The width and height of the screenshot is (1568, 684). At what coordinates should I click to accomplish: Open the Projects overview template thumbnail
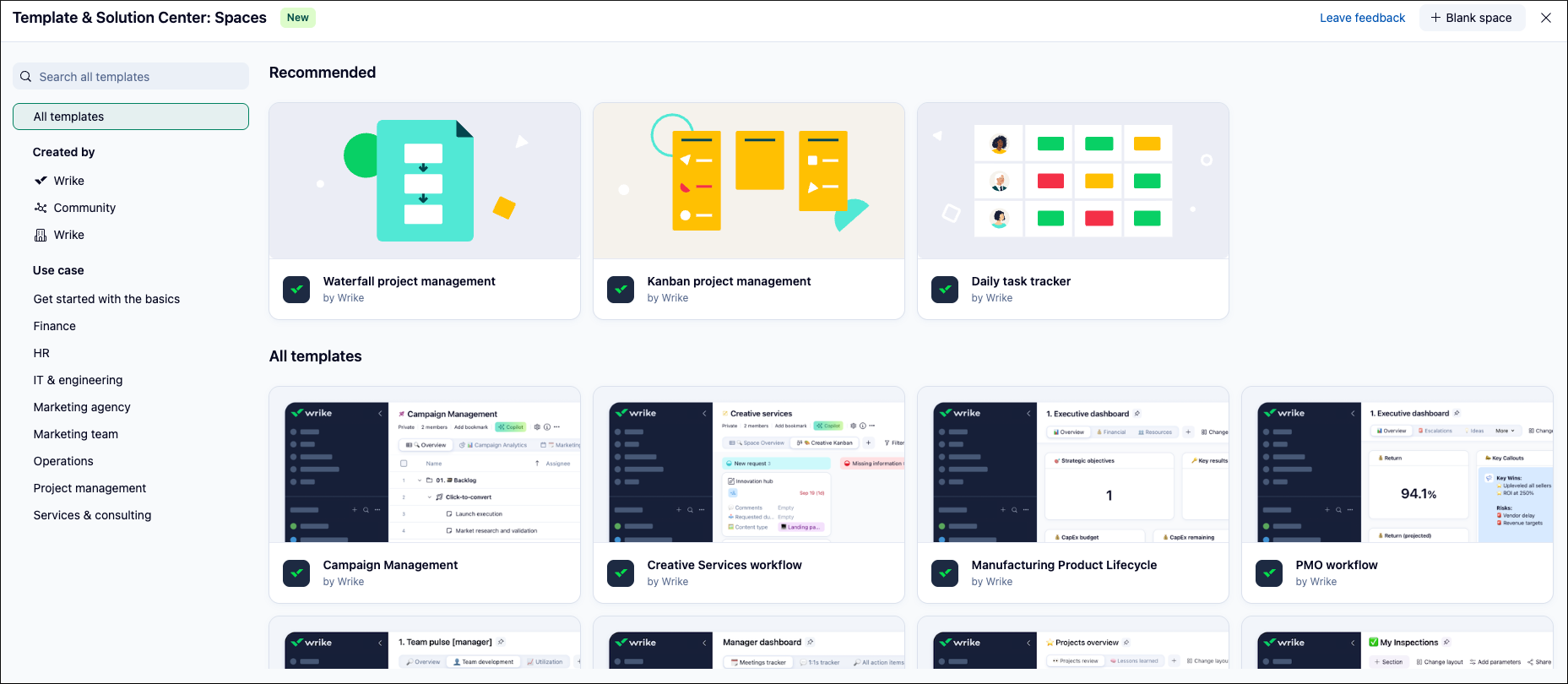[x=1073, y=643]
